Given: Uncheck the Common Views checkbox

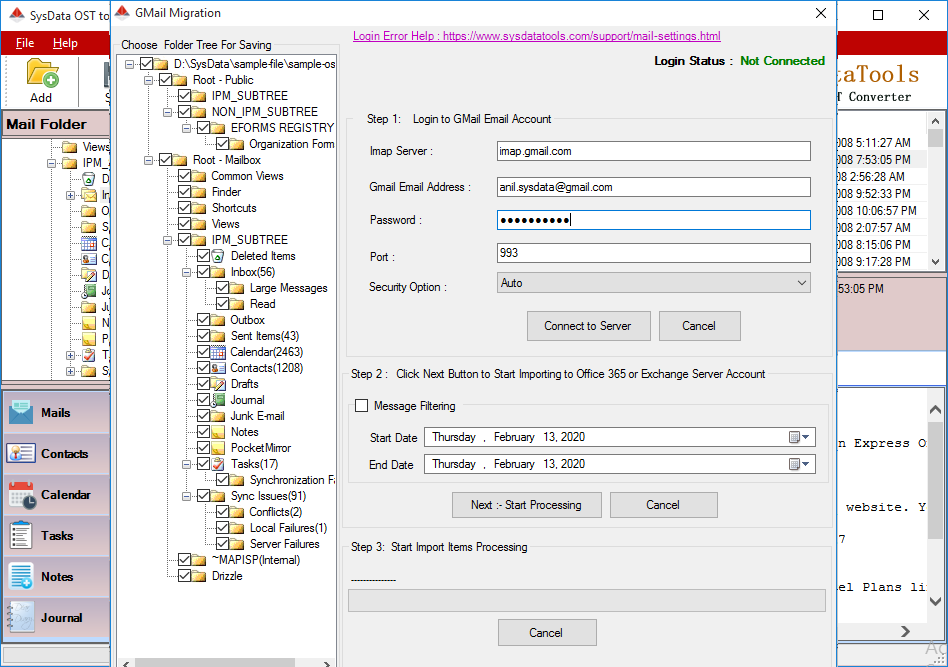Looking at the screenshot, I should point(184,176).
